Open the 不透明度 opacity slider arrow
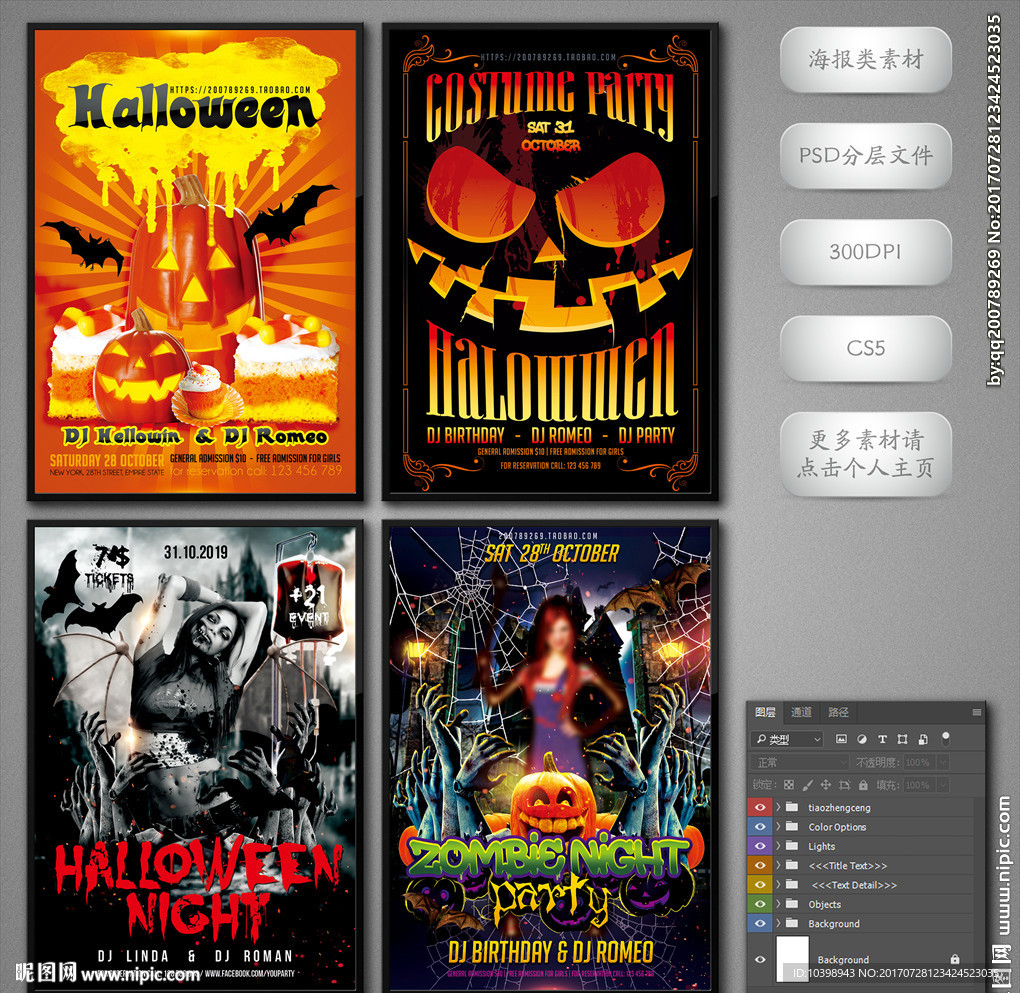Image resolution: width=1020 pixels, height=993 pixels. (x=943, y=762)
